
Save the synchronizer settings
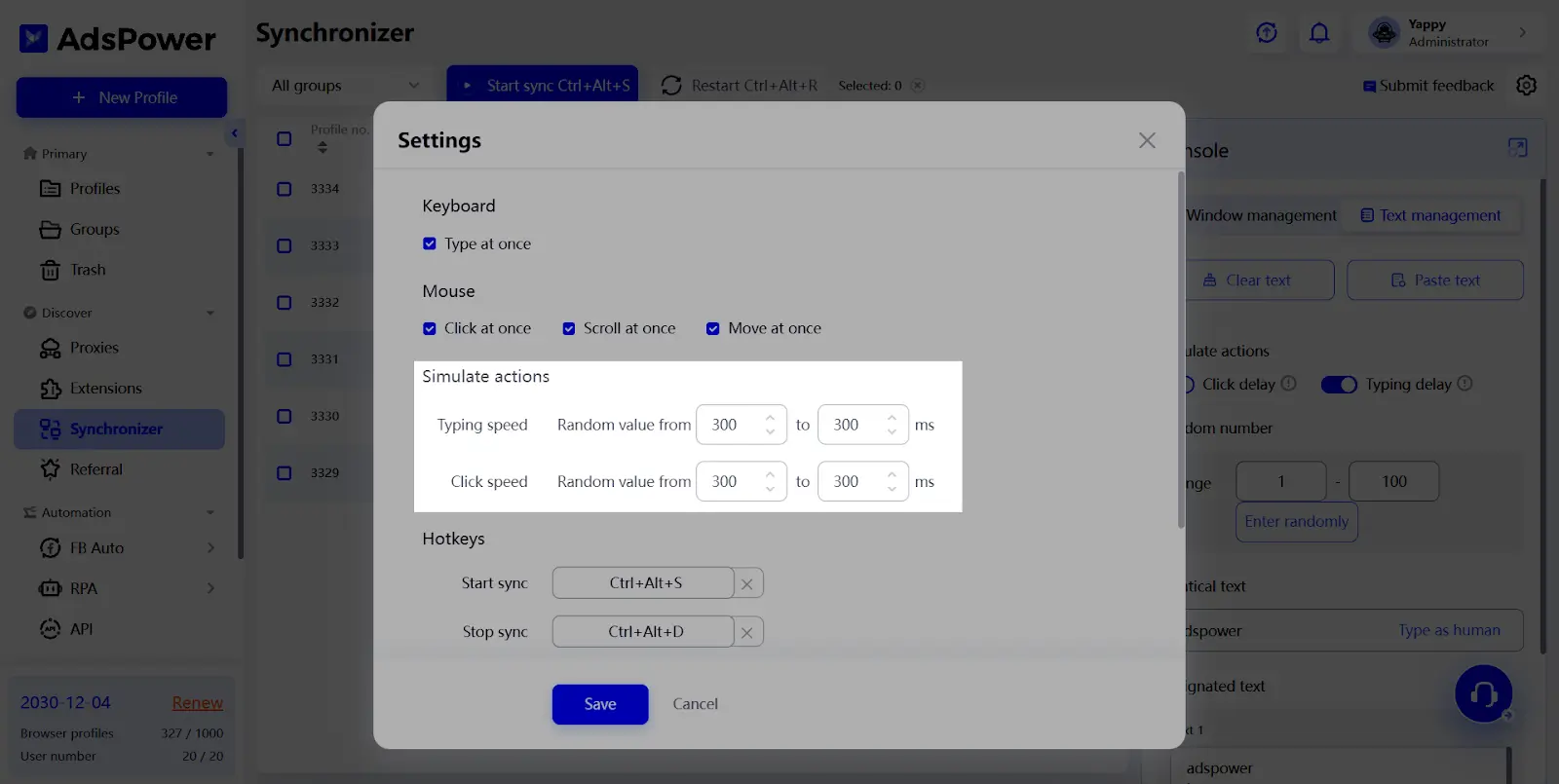(x=599, y=704)
